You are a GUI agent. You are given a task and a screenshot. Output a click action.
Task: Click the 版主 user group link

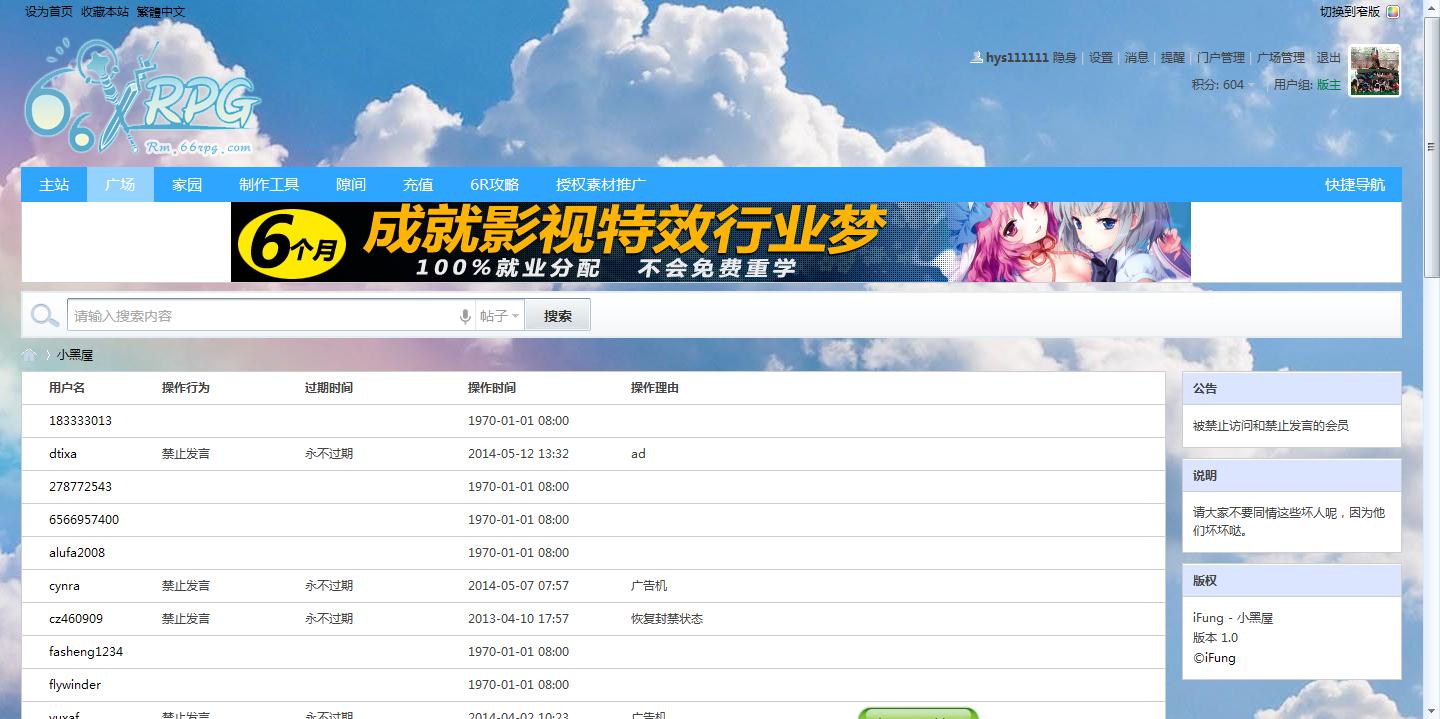1329,85
